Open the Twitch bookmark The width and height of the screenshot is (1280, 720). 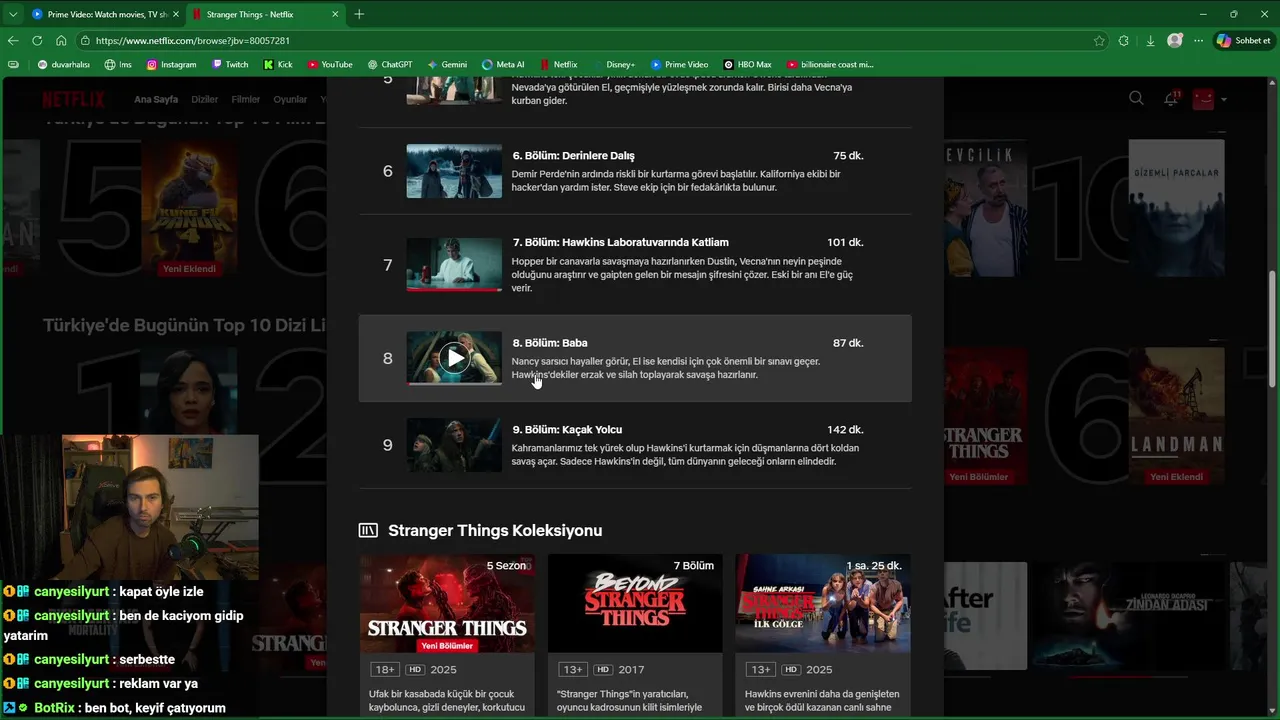(x=230, y=64)
